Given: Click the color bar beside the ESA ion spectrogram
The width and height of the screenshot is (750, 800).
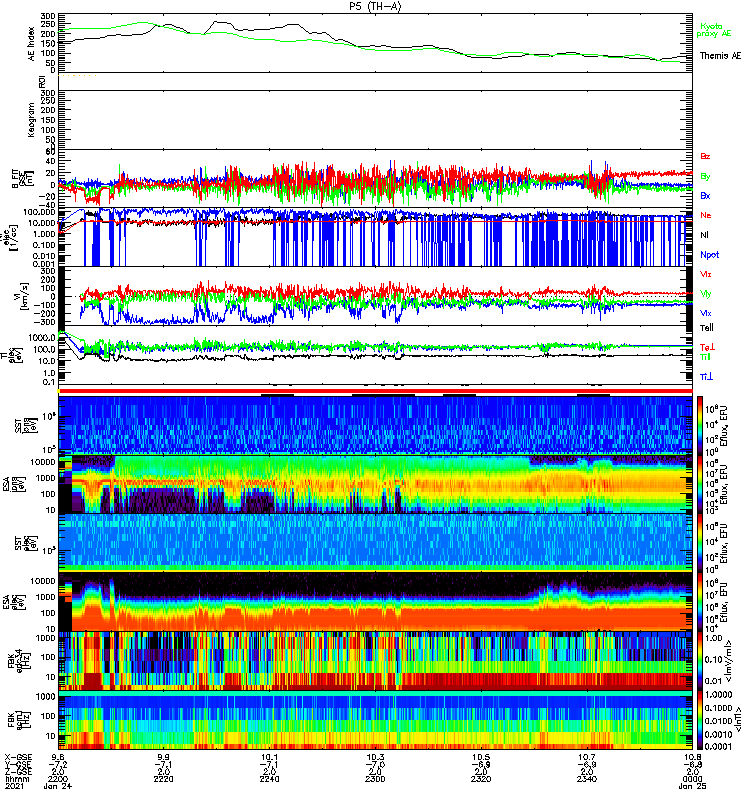Looking at the screenshot, I should click(x=699, y=484).
